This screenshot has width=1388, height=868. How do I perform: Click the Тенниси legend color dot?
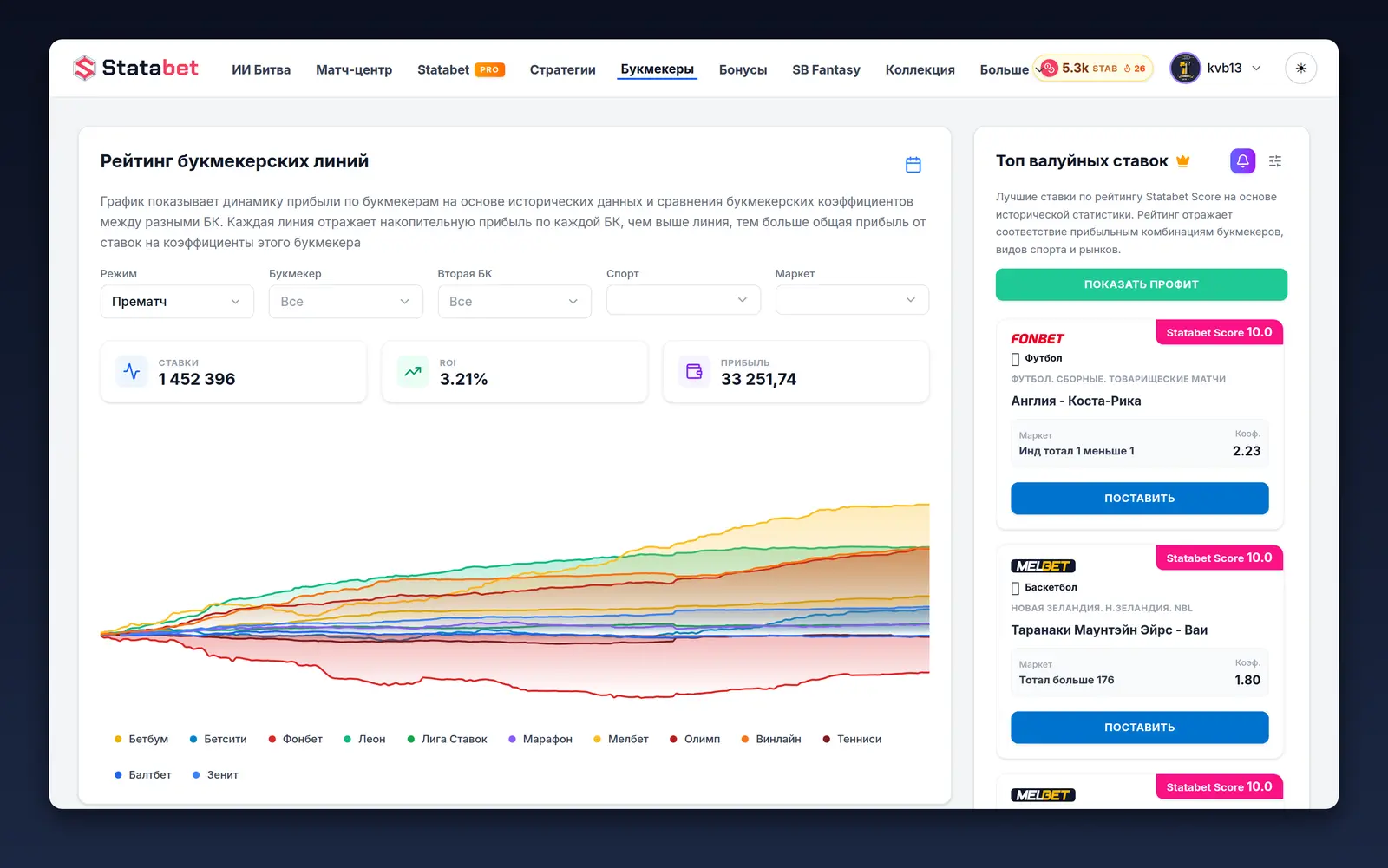pos(827,739)
